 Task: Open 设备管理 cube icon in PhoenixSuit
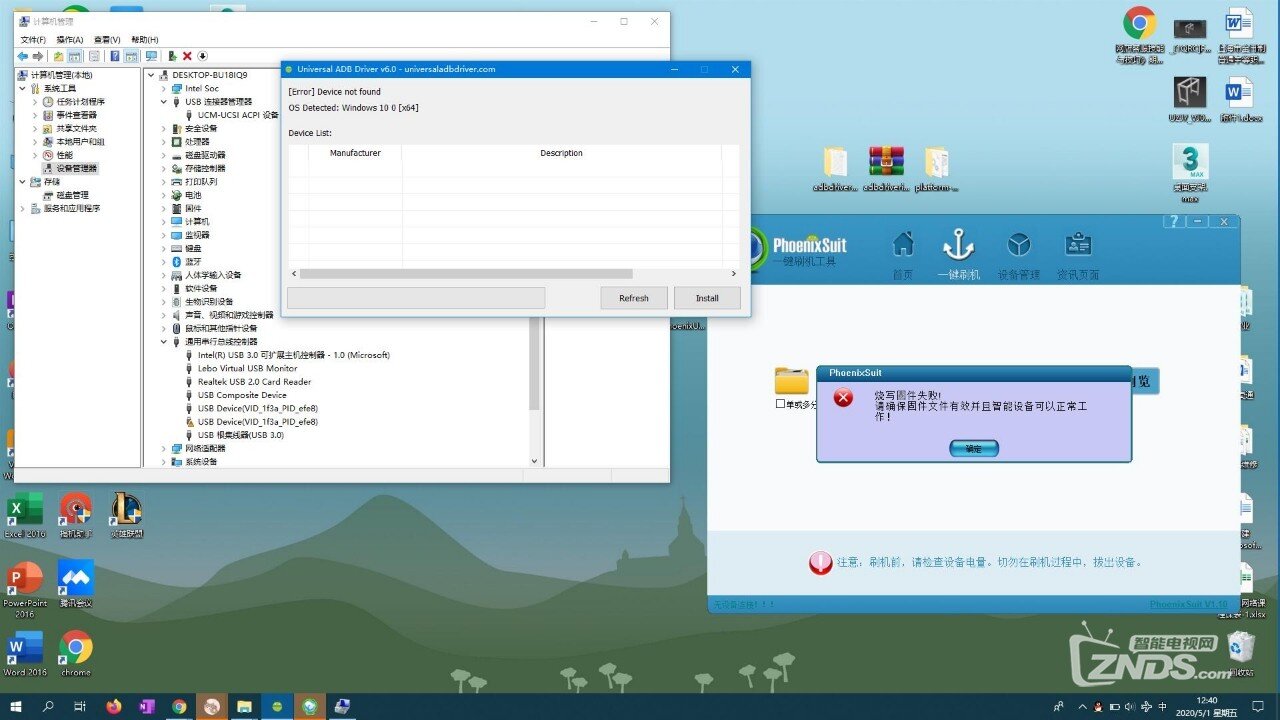pyautogui.click(x=1019, y=244)
